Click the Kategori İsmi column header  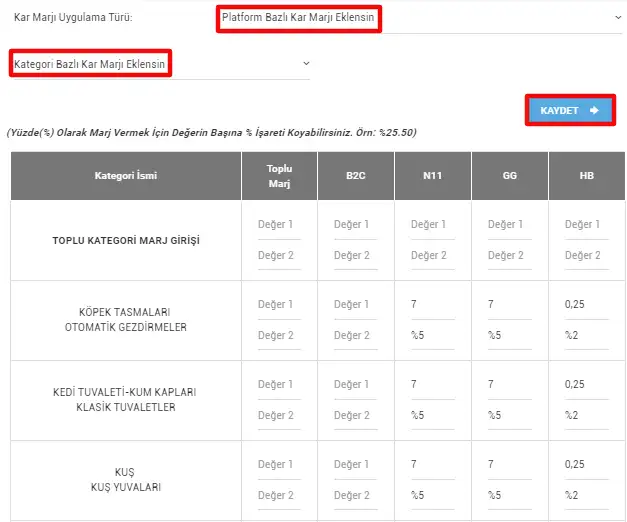126,176
